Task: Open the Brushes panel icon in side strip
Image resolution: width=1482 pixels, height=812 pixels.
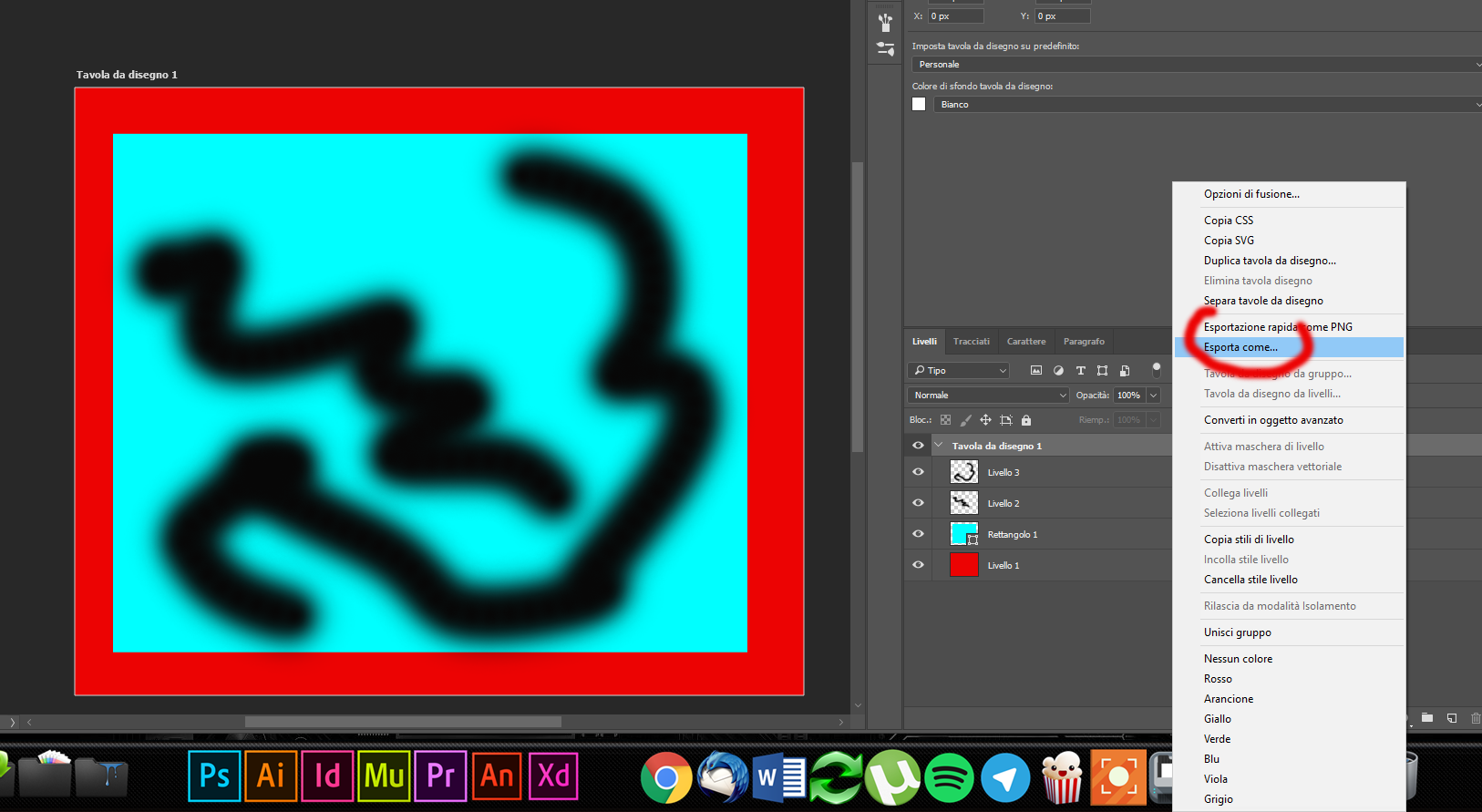Action: pyautogui.click(x=885, y=21)
